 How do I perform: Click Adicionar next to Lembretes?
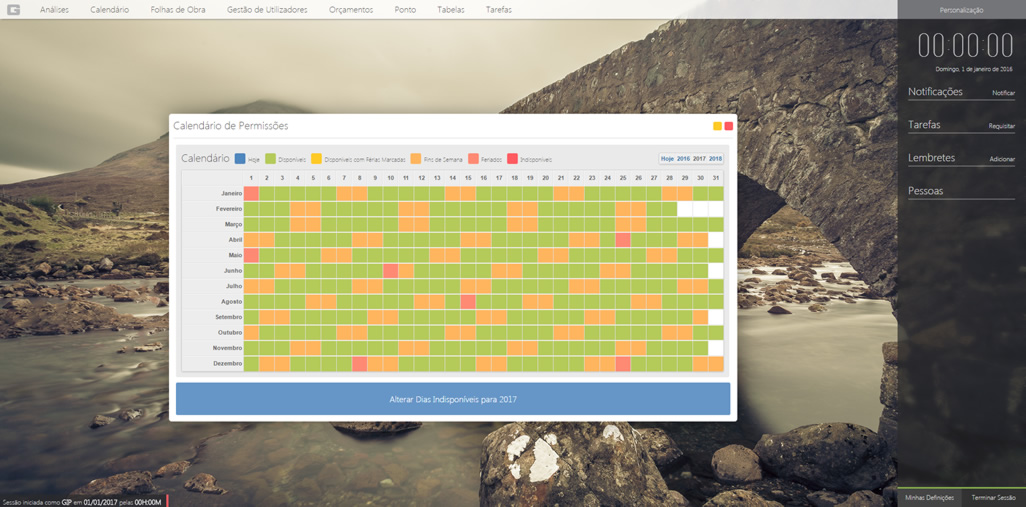[1001, 160]
